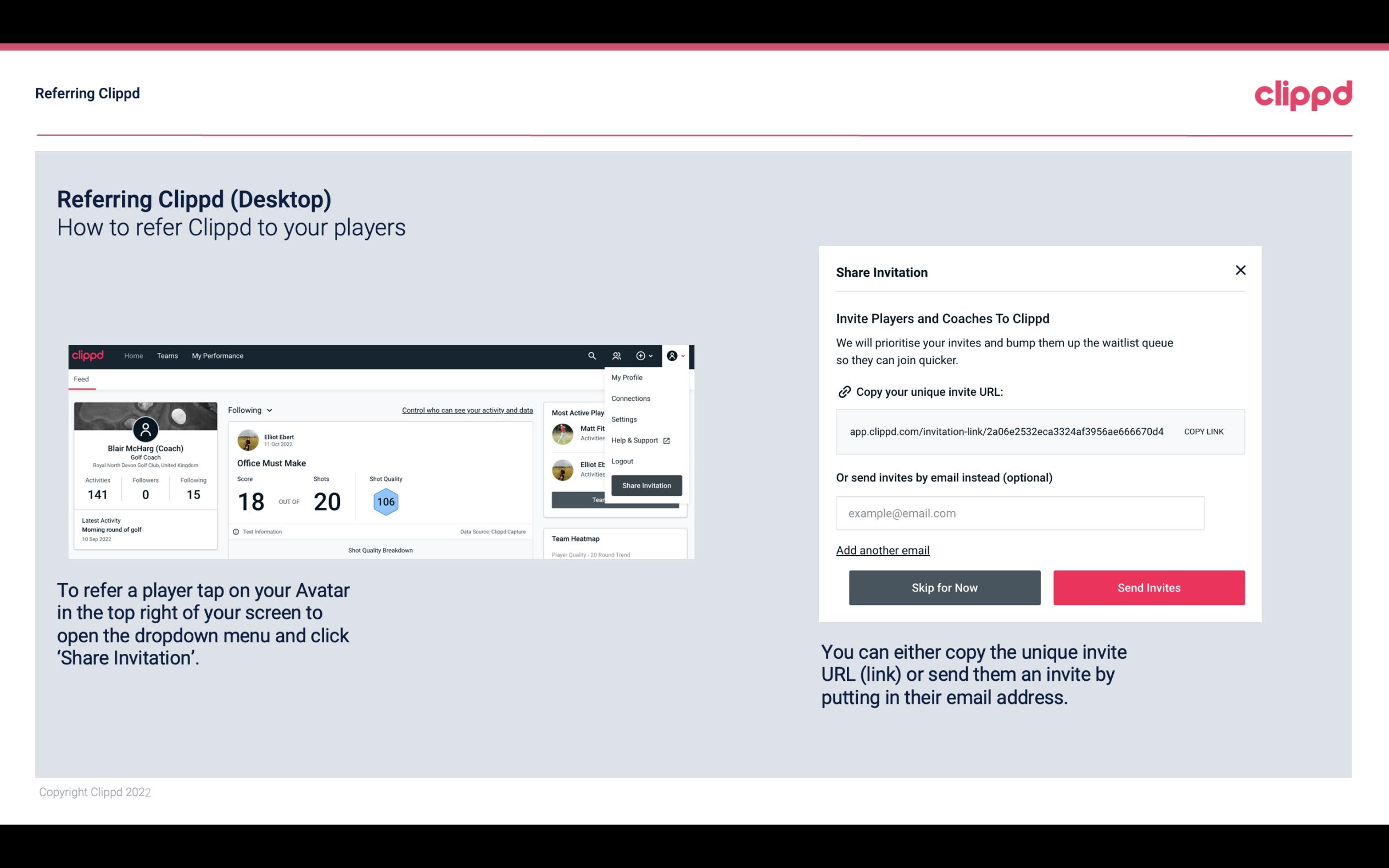1389x868 pixels.
Task: Click the connections icon in the nav bar
Action: click(x=616, y=356)
